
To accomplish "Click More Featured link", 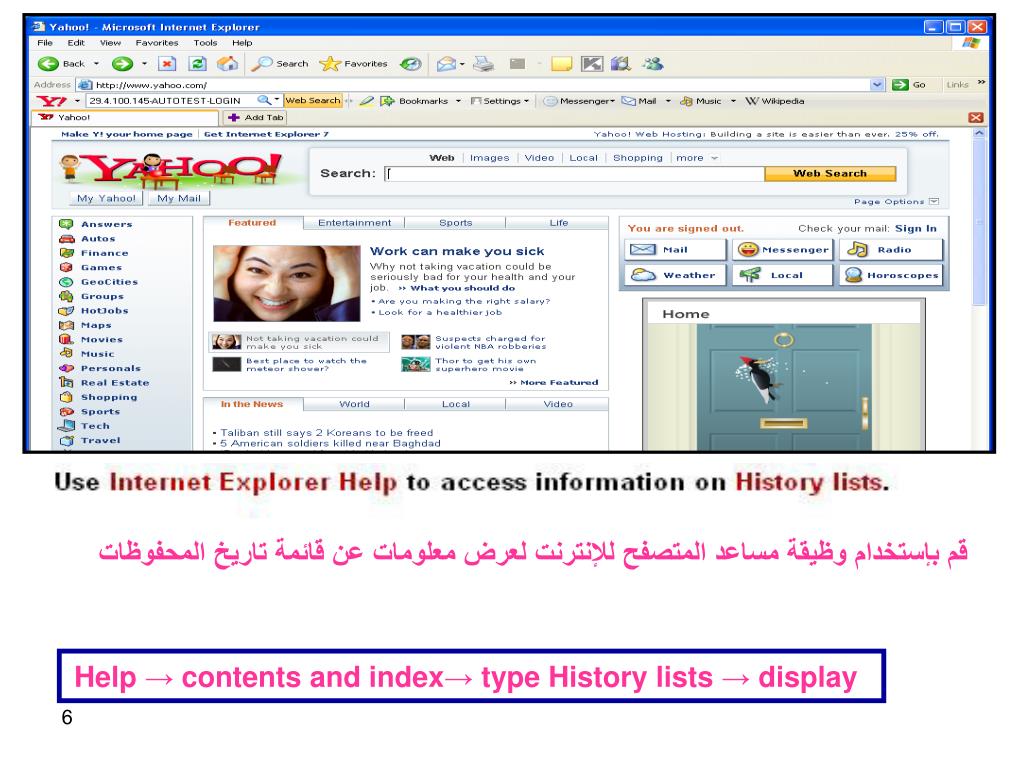I will click(x=554, y=383).
